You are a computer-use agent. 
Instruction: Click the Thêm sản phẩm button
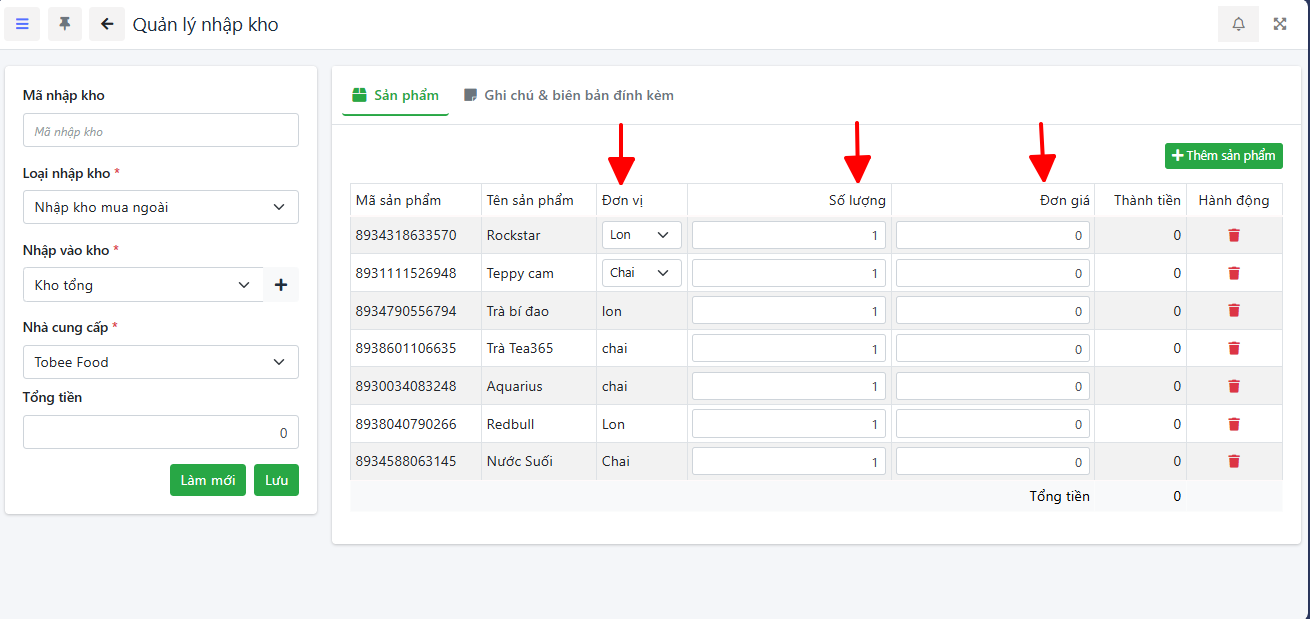click(x=1223, y=156)
